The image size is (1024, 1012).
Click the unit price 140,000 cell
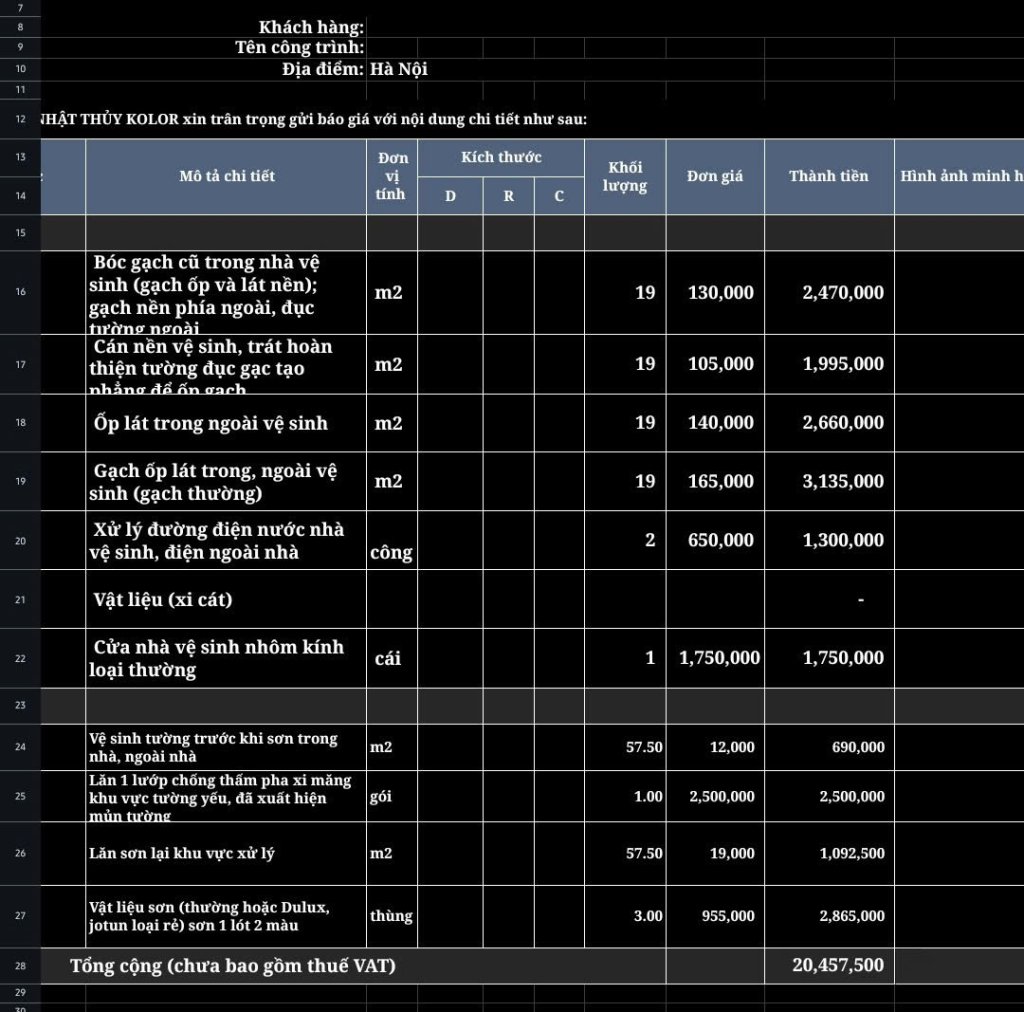click(x=715, y=423)
